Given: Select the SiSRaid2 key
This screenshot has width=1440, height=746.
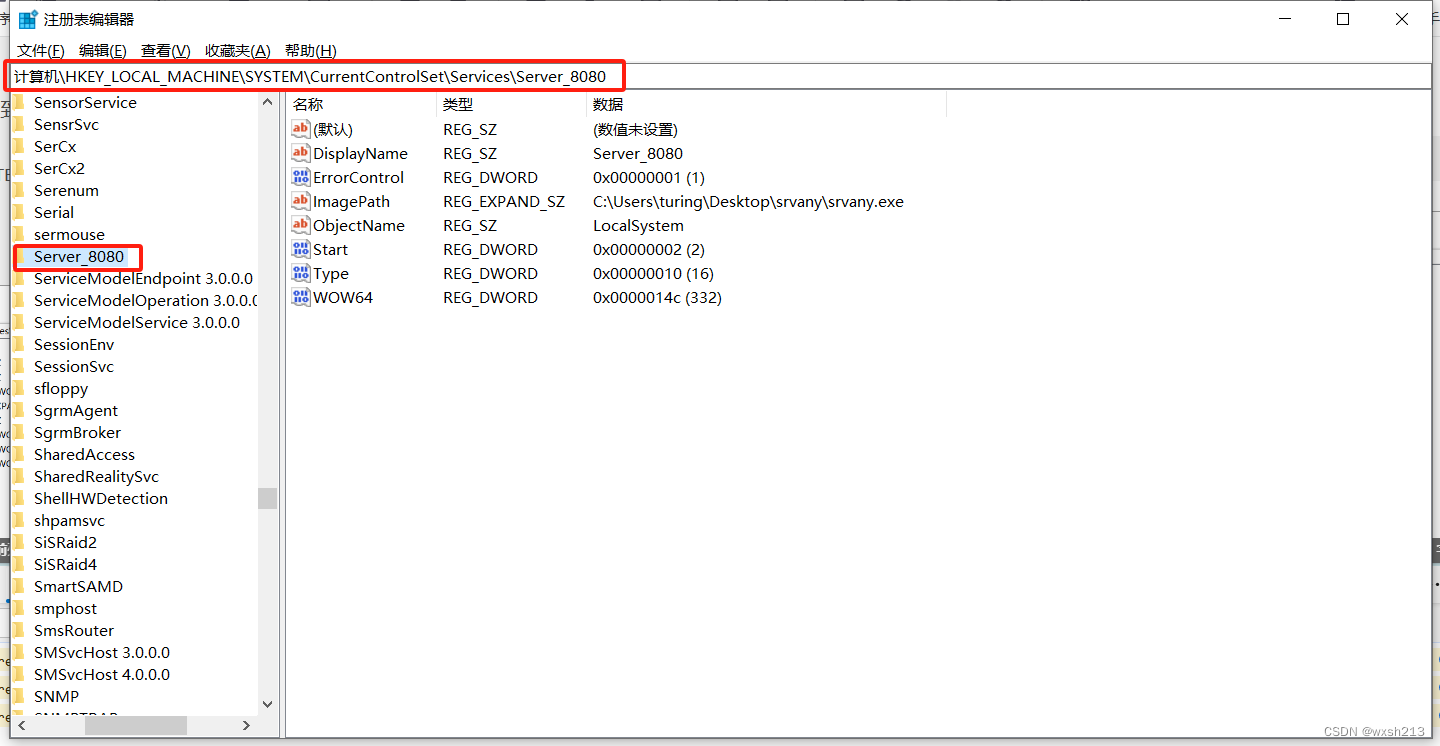Looking at the screenshot, I should [65, 542].
